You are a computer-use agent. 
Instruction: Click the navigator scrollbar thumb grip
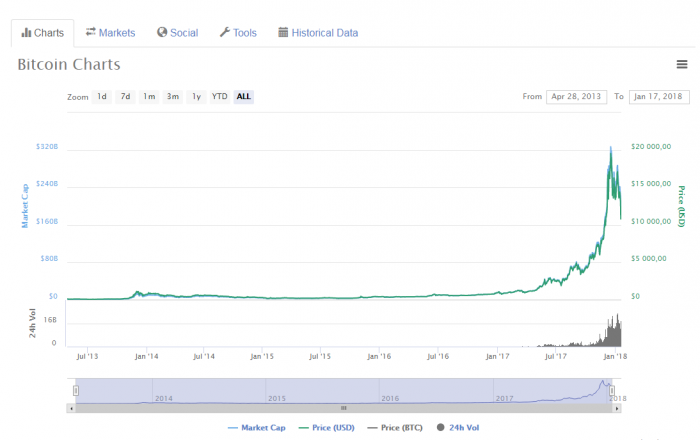tap(344, 408)
